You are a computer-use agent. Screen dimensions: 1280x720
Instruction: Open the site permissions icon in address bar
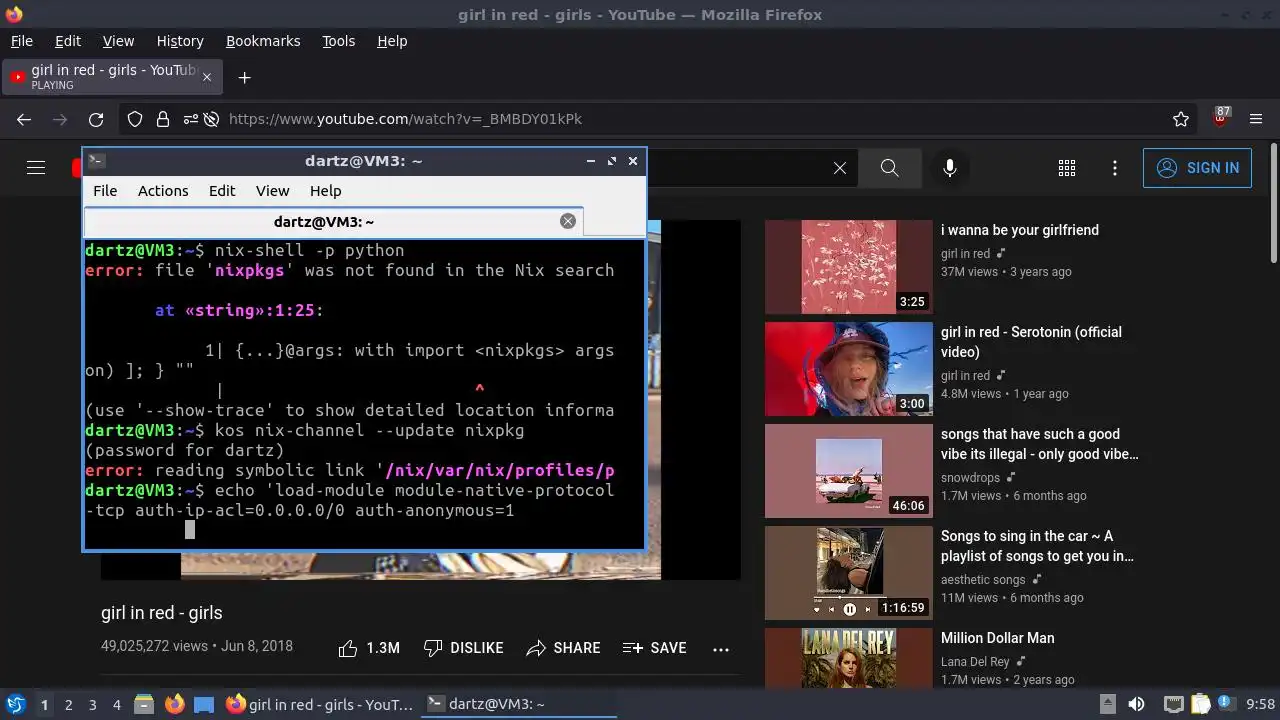(189, 119)
